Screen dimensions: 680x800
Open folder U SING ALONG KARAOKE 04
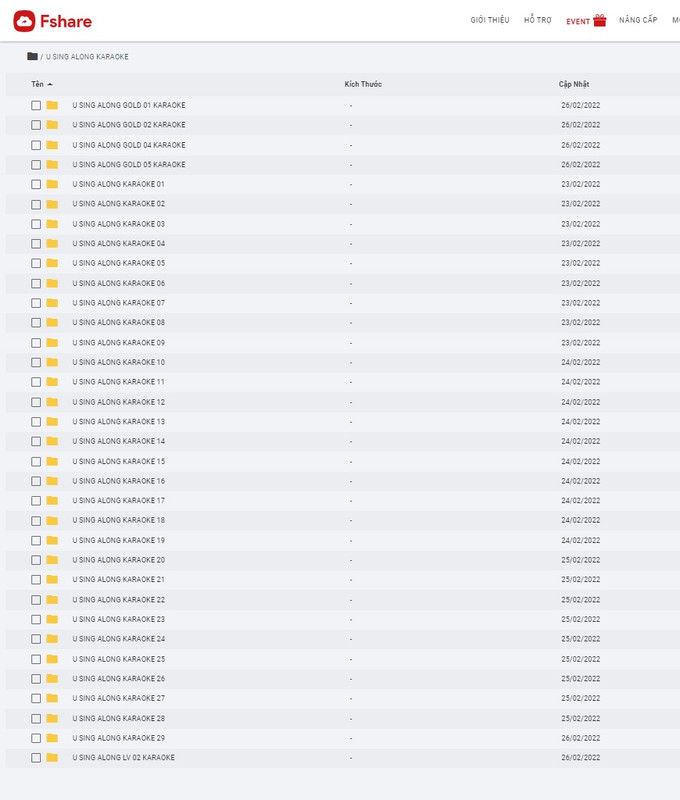click(118, 243)
